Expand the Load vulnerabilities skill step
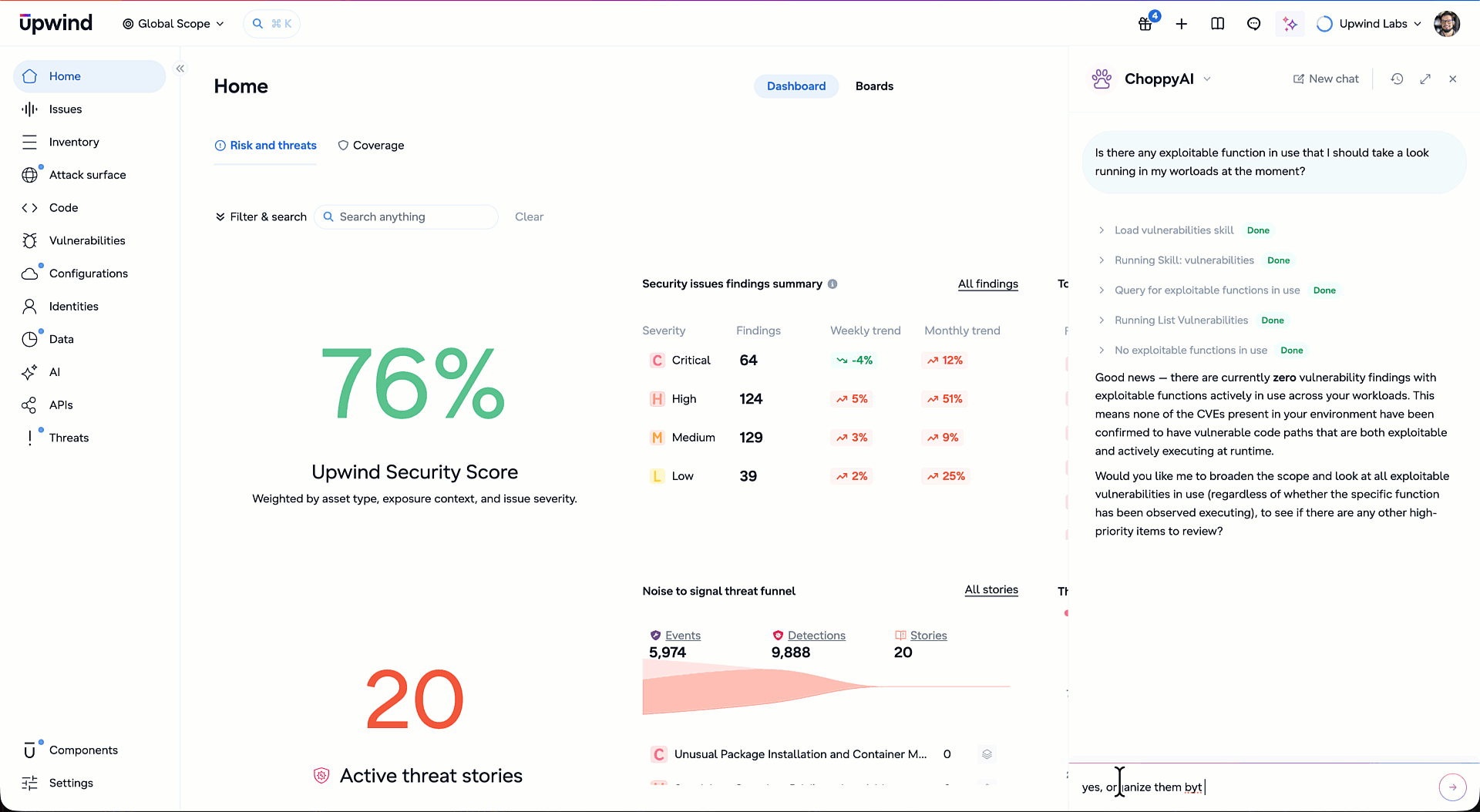Viewport: 1480px width, 812px height. point(1173,230)
